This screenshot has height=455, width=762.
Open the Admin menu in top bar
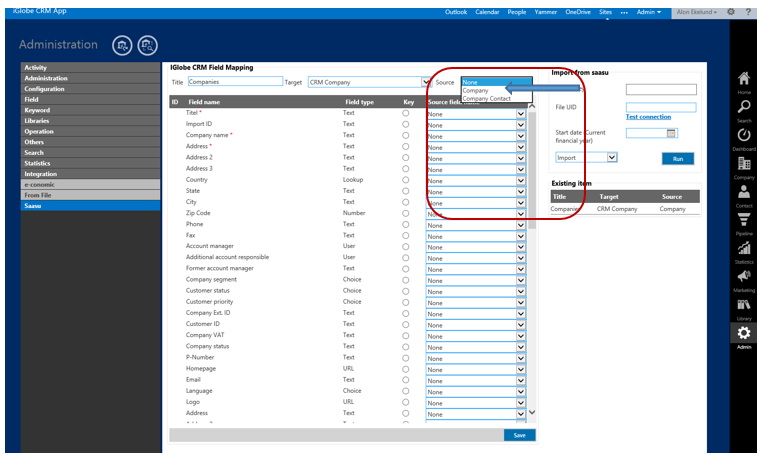[649, 12]
